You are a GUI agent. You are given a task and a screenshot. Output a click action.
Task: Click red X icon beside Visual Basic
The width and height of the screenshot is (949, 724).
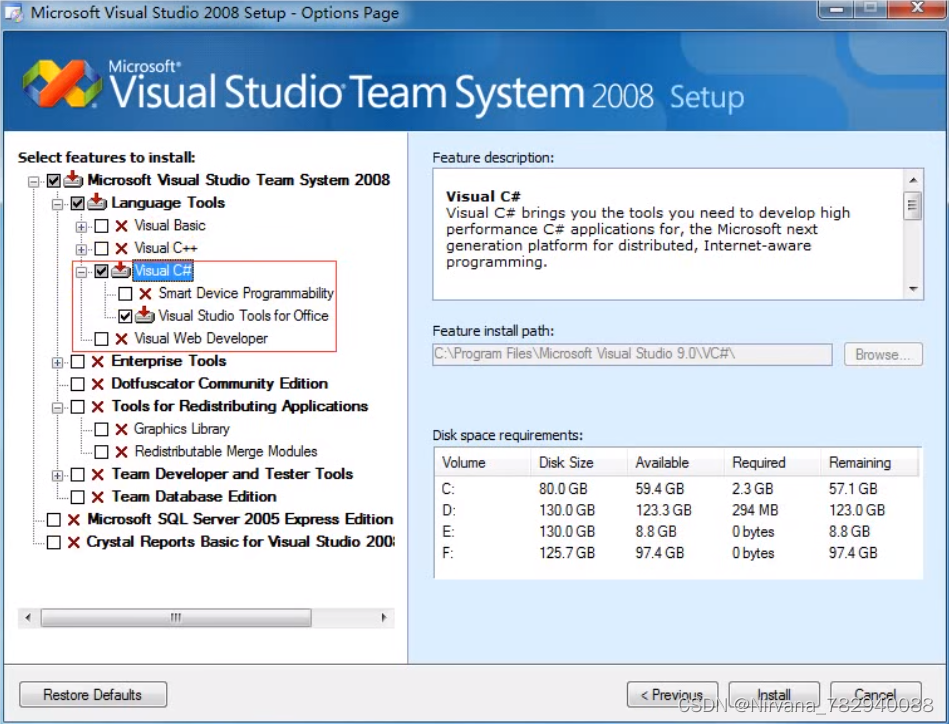coord(121,226)
